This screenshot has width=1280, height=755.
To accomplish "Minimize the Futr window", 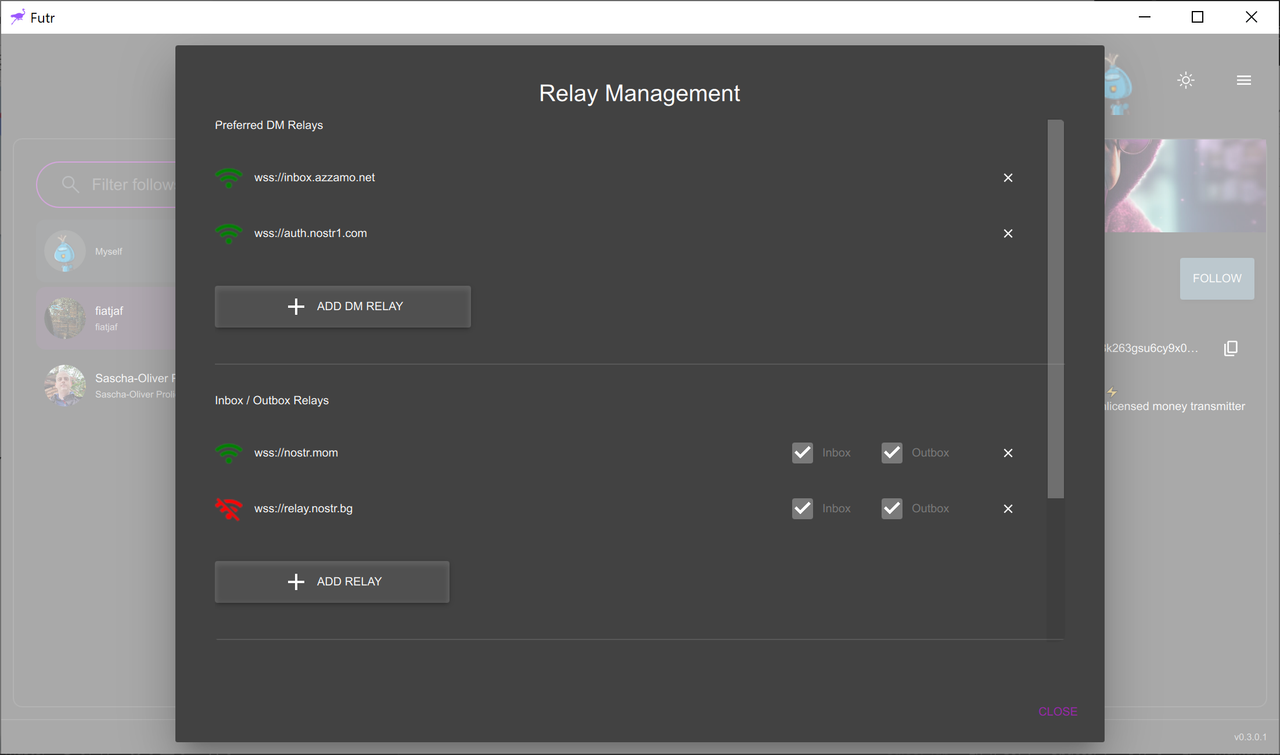I will tap(1145, 17).
